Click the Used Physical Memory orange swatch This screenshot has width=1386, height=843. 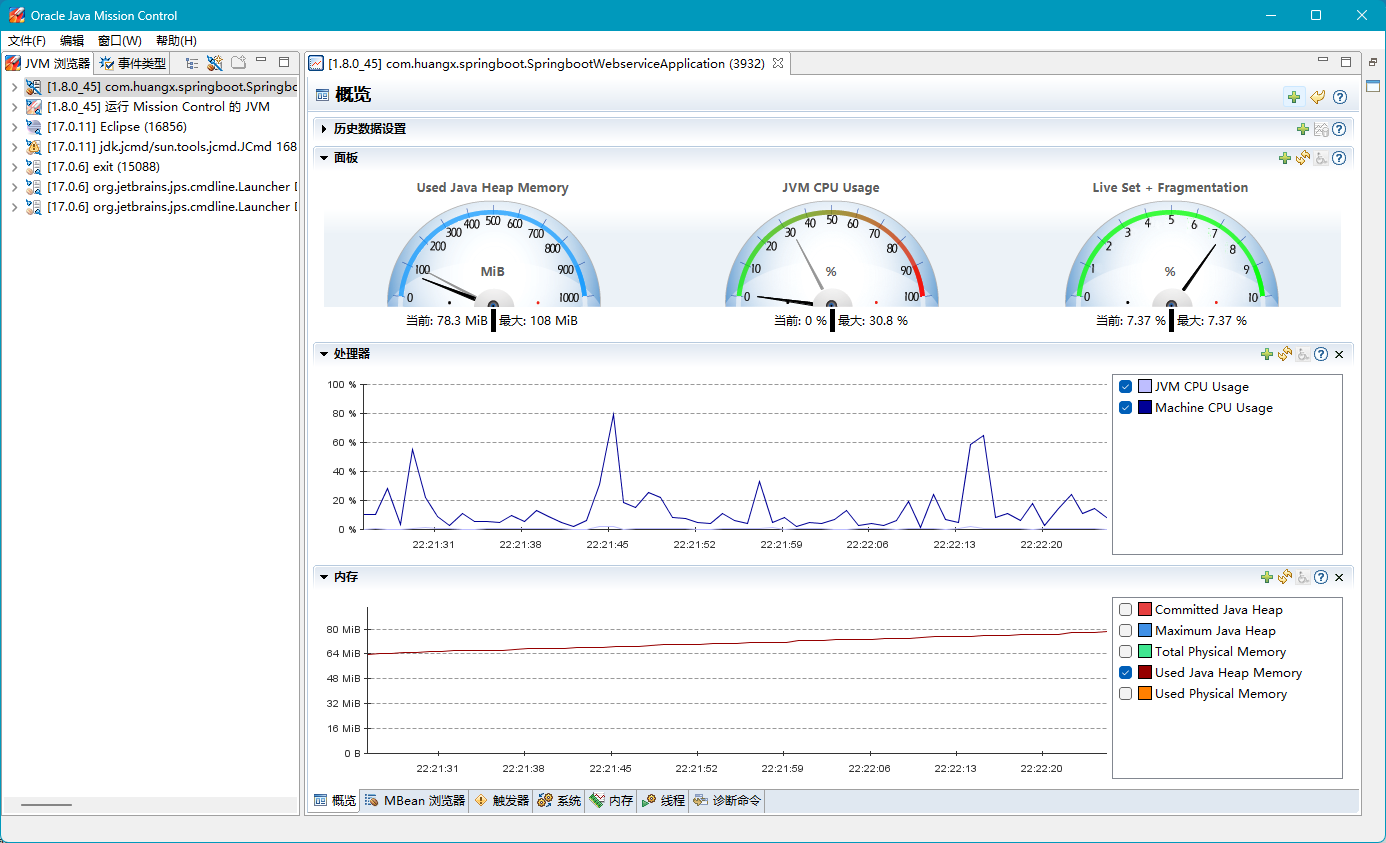pos(1145,694)
